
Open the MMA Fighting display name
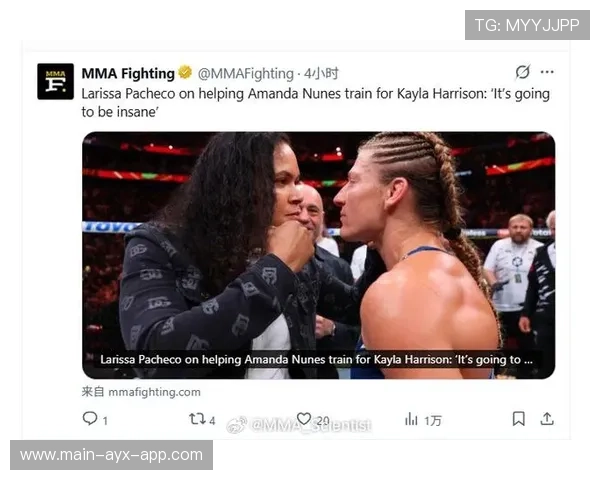pyautogui.click(x=128, y=73)
